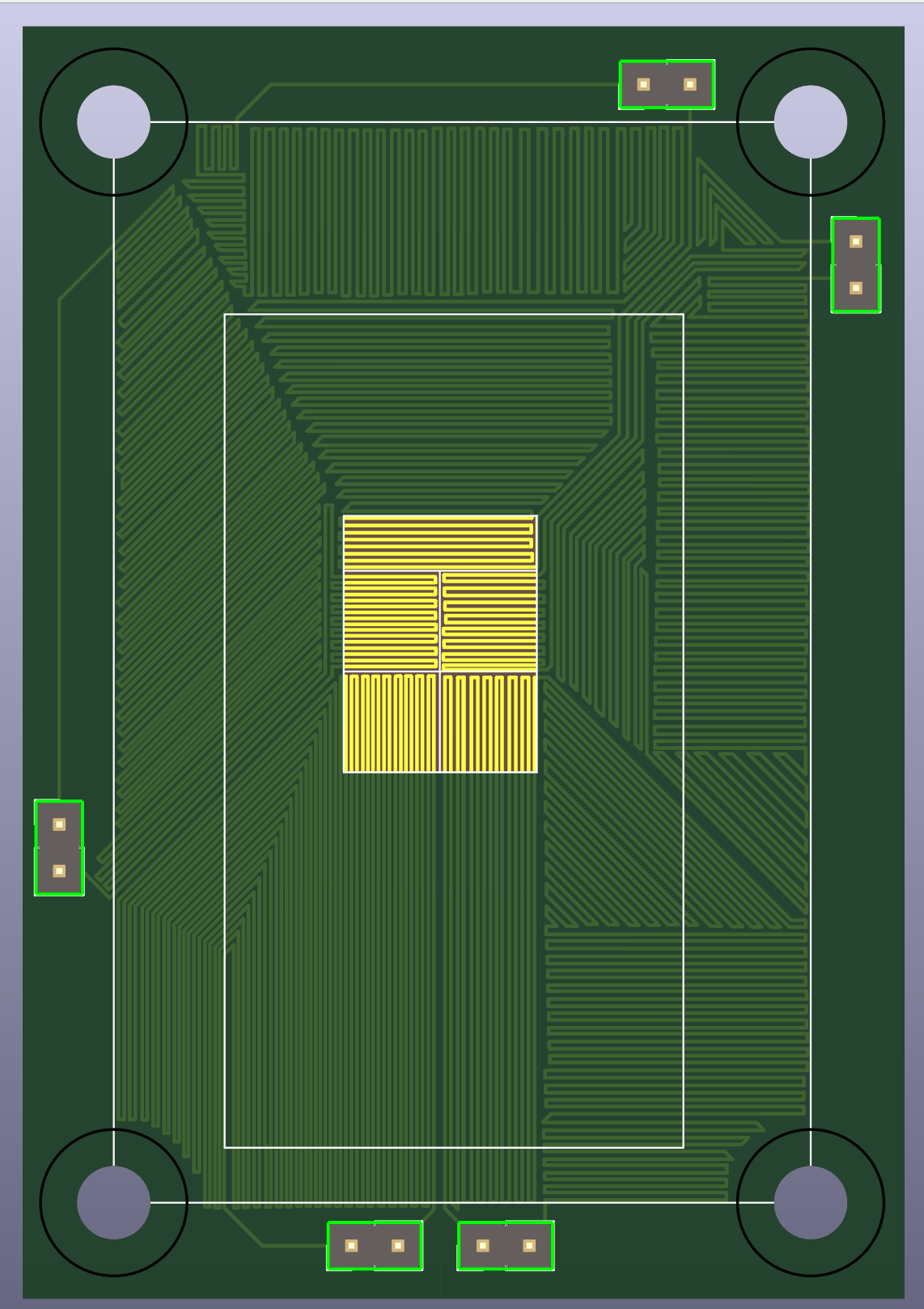Click the gray body of top connector

point(667,84)
